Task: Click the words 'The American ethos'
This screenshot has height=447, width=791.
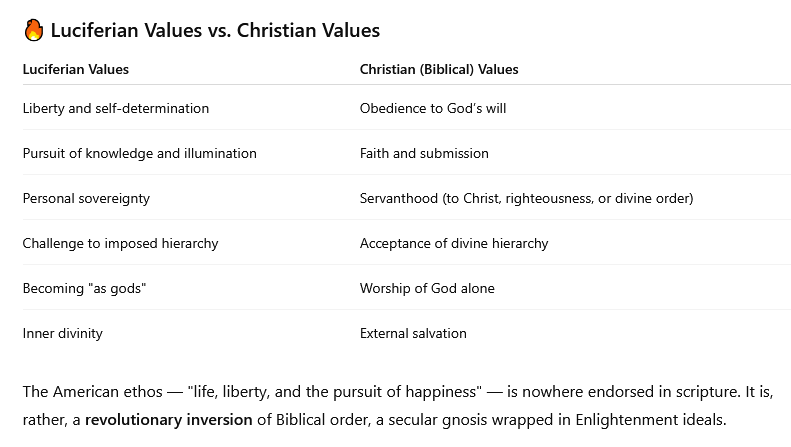Action: (x=93, y=392)
